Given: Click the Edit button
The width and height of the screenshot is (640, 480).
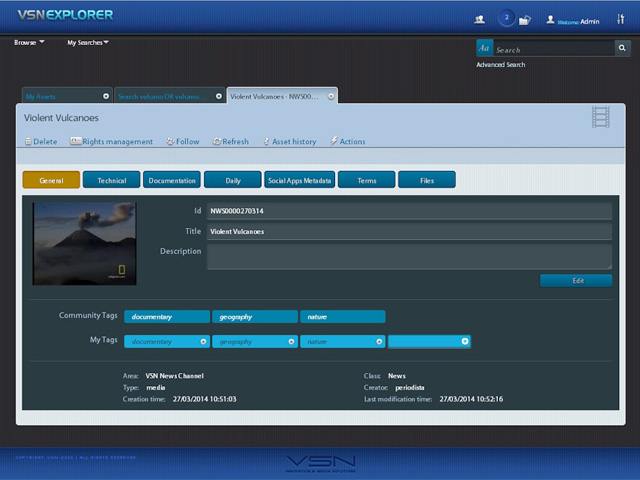Looking at the screenshot, I should coord(576,280).
